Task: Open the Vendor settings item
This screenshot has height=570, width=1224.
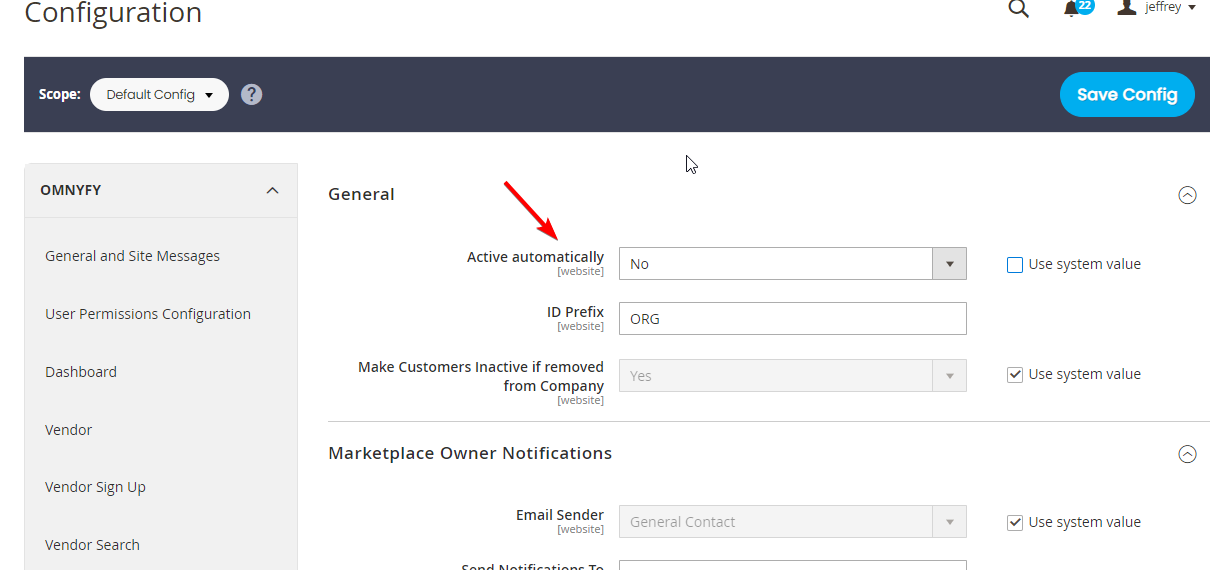Action: pos(68,430)
